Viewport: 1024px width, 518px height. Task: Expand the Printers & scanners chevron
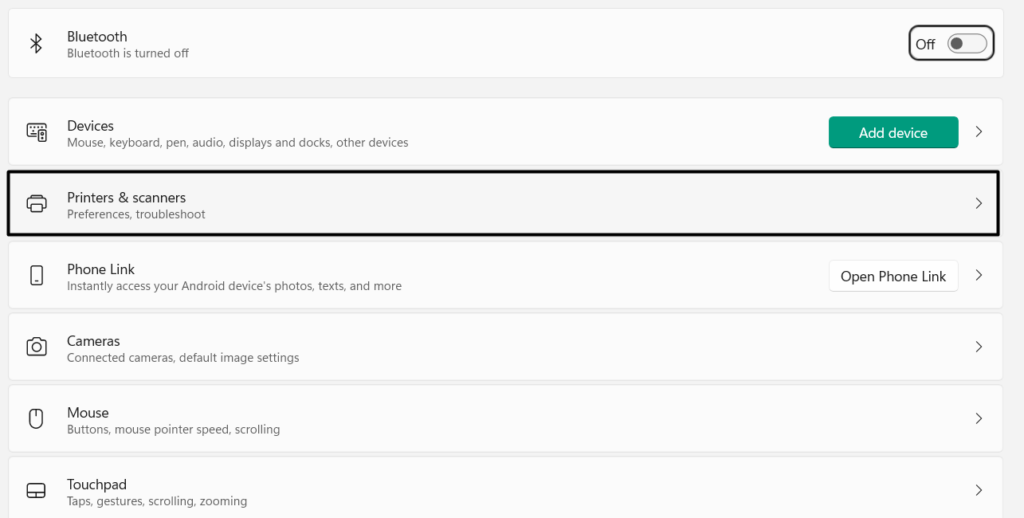979,204
